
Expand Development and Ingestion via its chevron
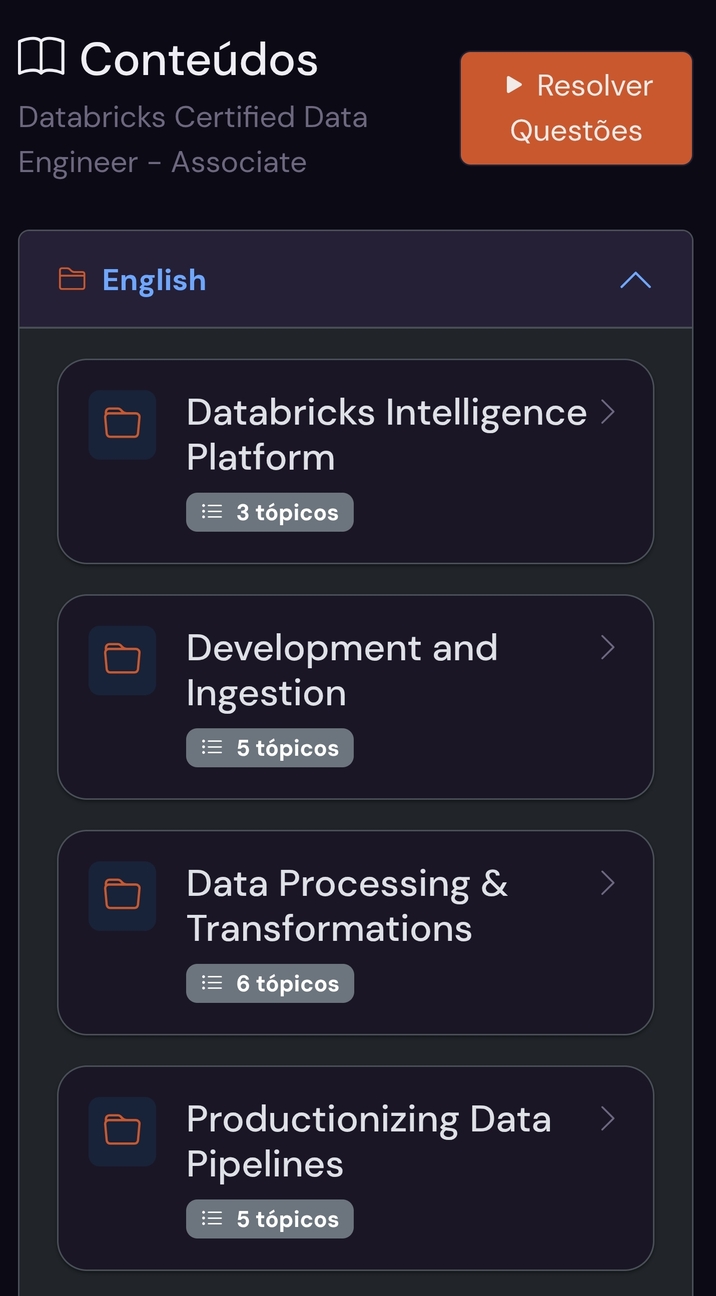607,648
